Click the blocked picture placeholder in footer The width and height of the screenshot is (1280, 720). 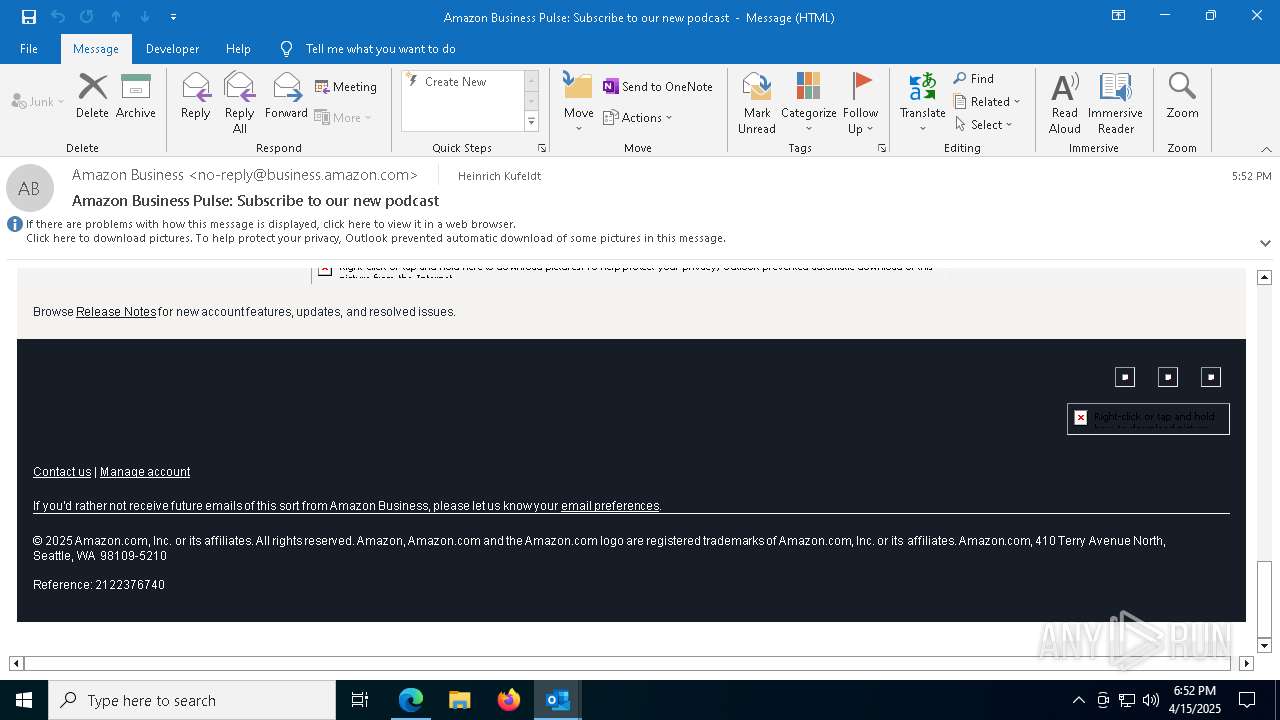coord(1148,418)
